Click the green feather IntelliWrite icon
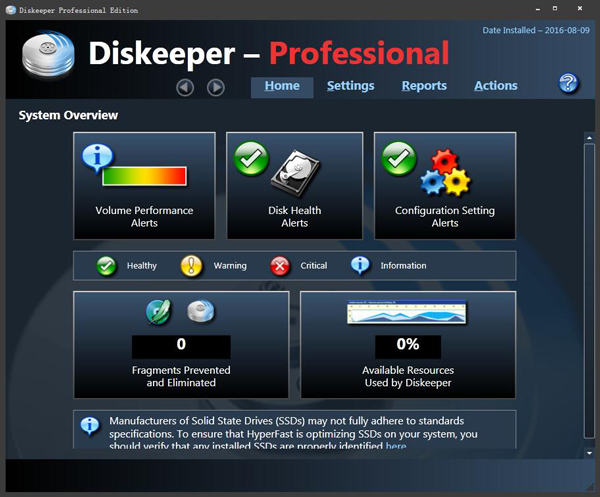Image resolution: width=600 pixels, height=497 pixels. 158,312
